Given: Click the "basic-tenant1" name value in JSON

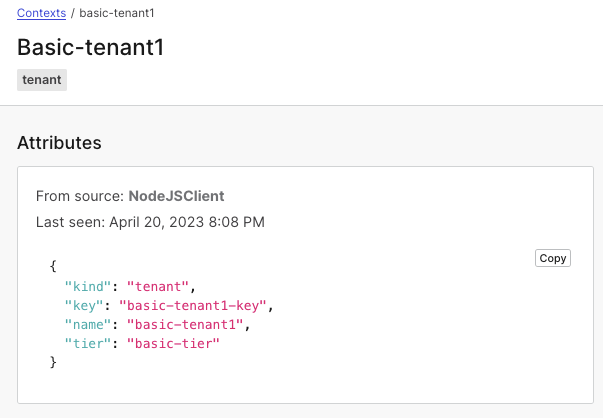Looking at the screenshot, I should click(x=187, y=325).
